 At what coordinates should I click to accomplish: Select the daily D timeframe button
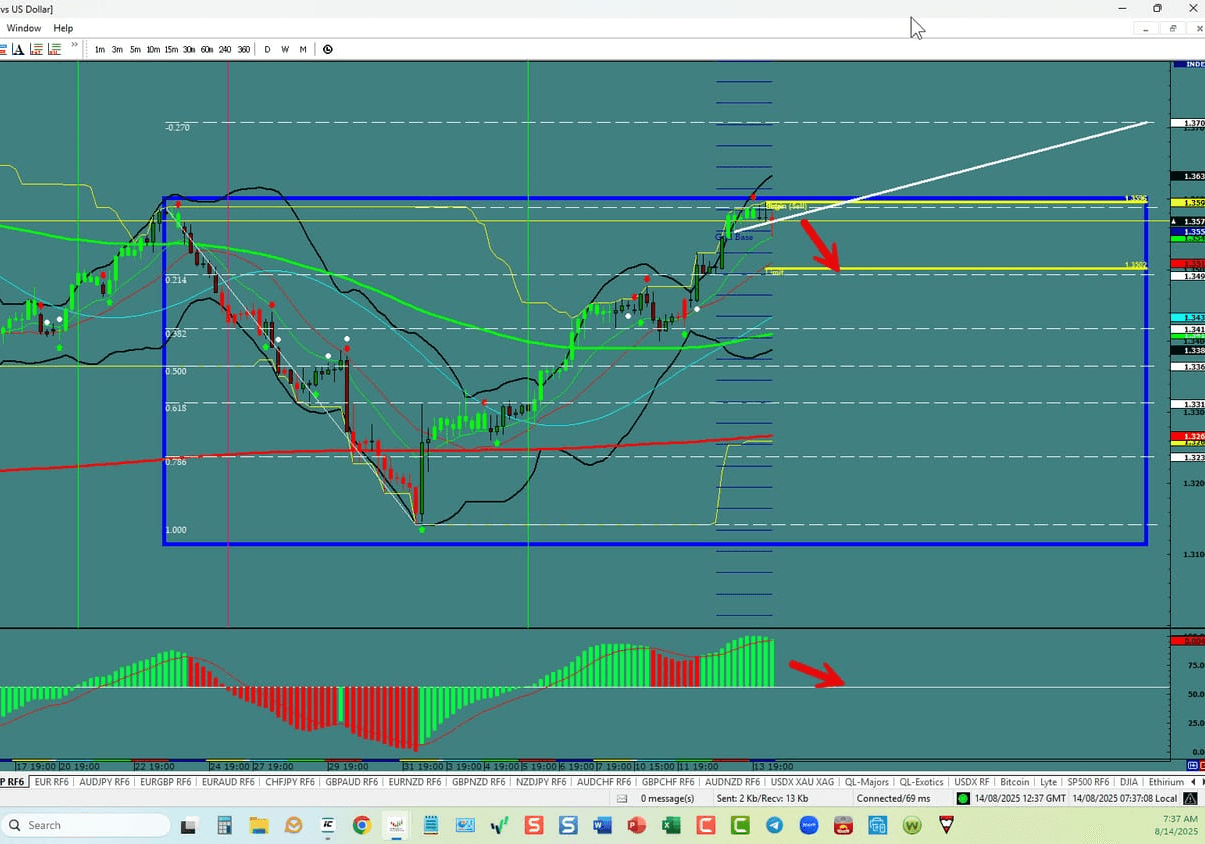(267, 49)
